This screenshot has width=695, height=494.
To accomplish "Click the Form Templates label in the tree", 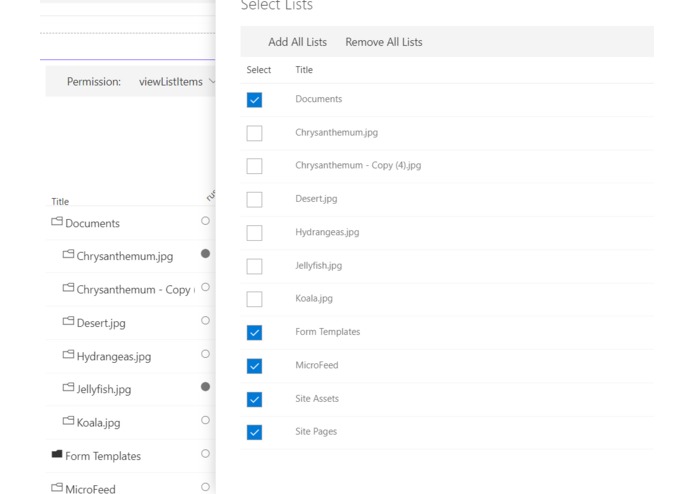I will point(103,456).
